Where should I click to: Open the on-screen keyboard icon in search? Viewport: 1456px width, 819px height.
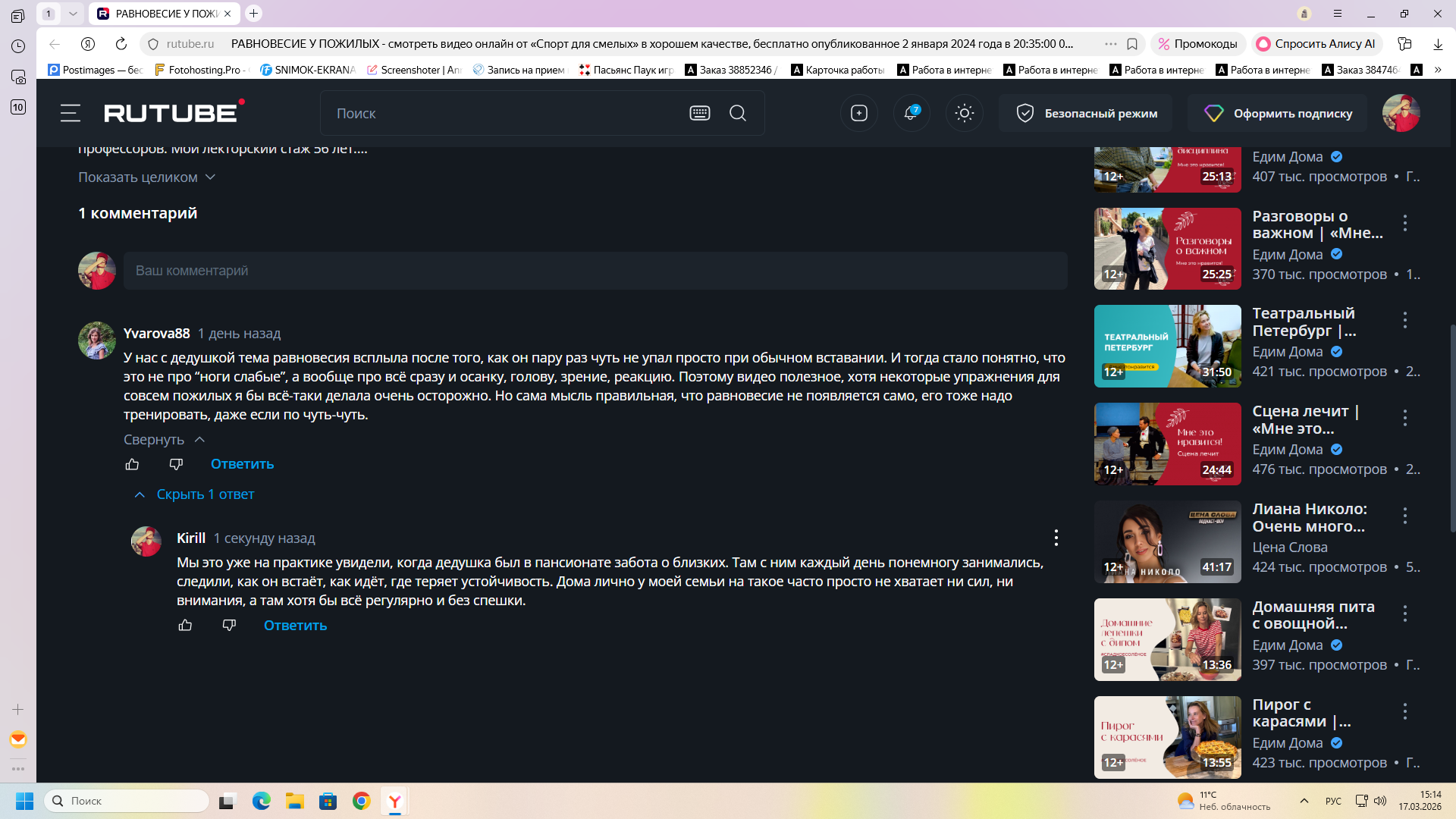(x=699, y=113)
